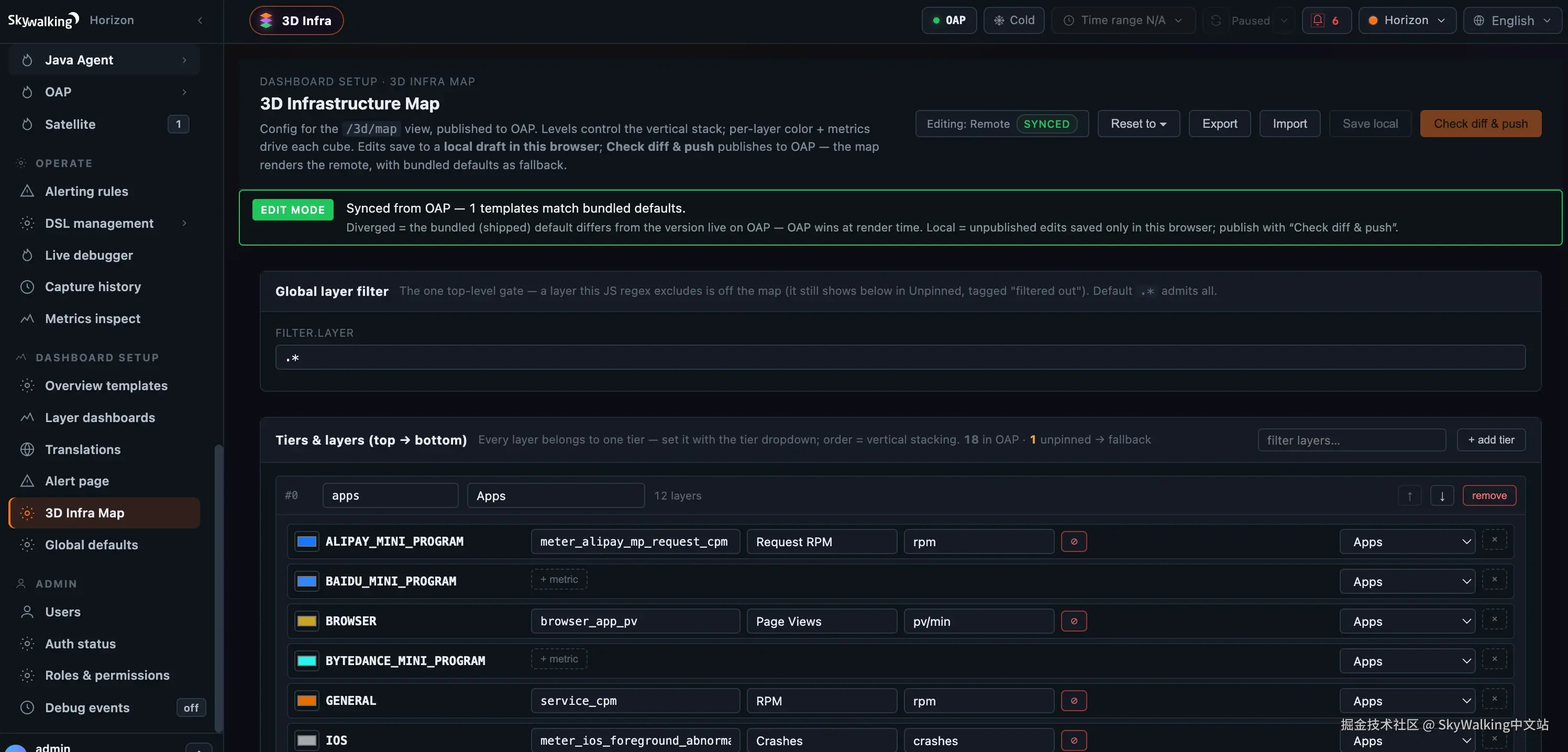Click the Live debugger flame icon
The width and height of the screenshot is (1568, 752).
pyautogui.click(x=27, y=255)
